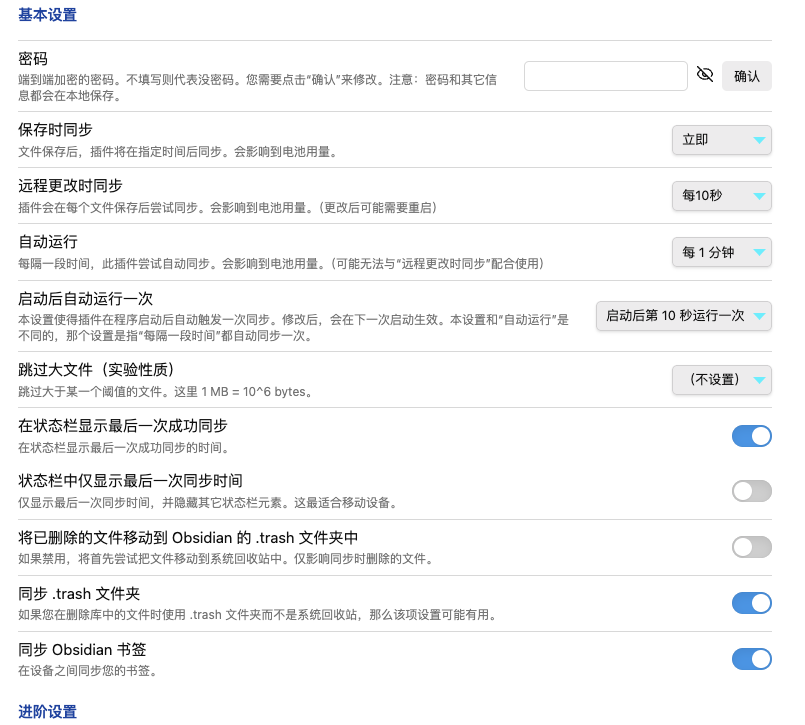
Task: Click inside the password input field
Action: click(605, 75)
